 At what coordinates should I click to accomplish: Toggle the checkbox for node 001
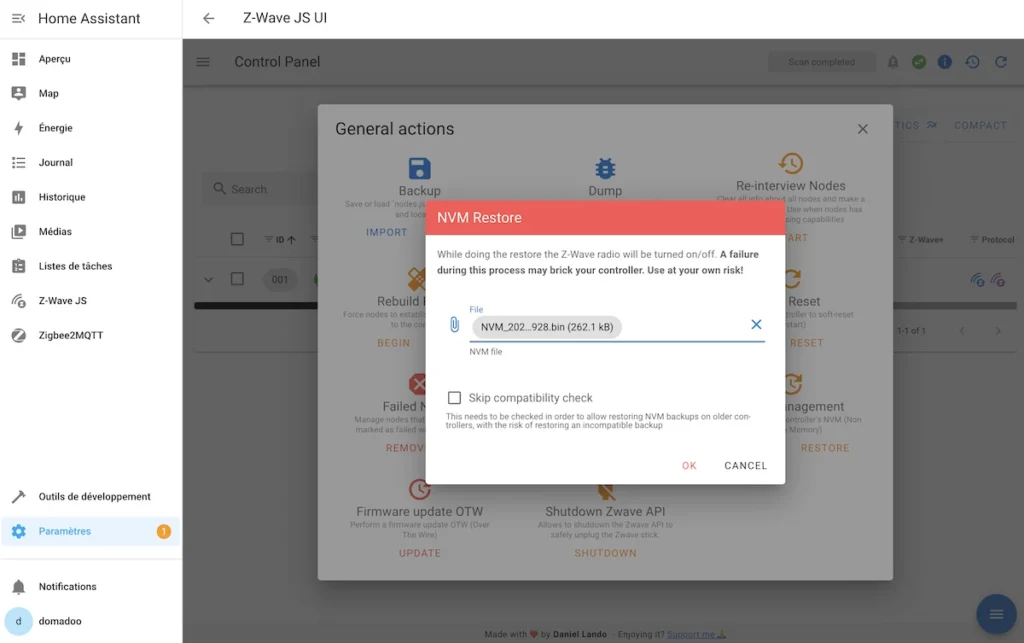click(x=237, y=279)
